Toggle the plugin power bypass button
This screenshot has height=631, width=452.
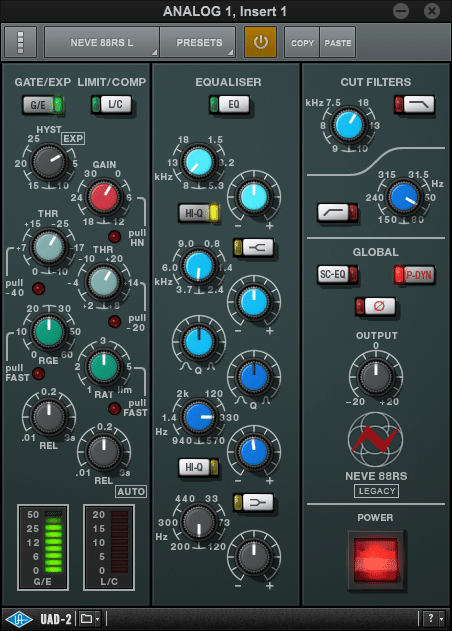260,42
